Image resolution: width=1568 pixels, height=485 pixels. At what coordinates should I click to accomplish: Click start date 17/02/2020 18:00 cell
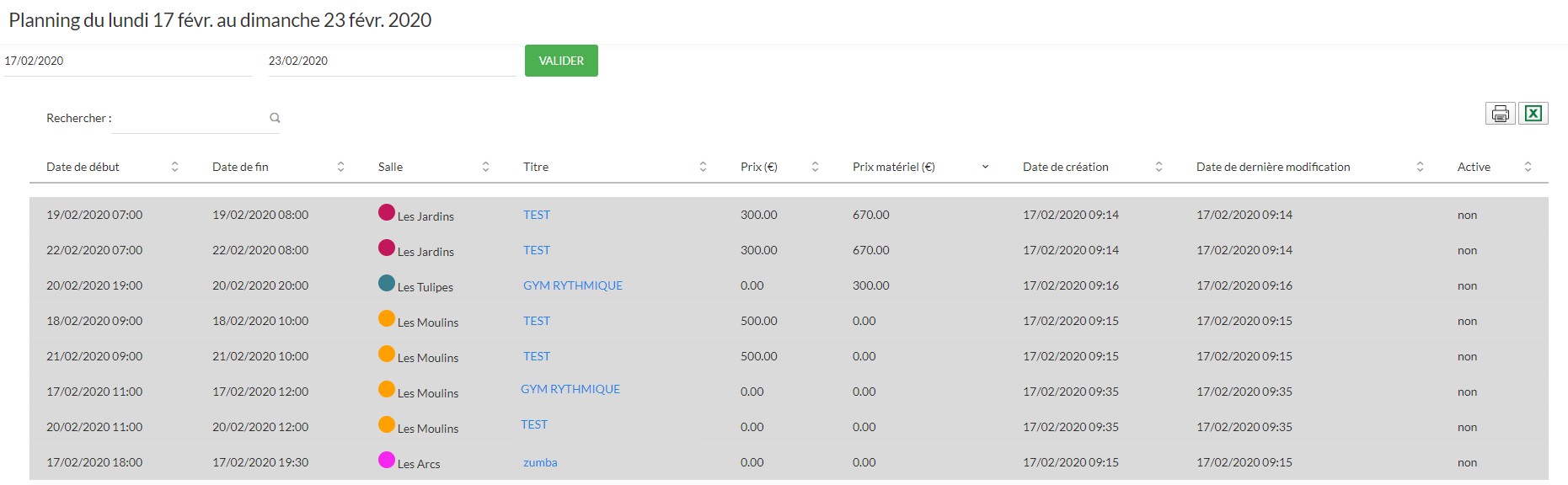click(x=94, y=462)
